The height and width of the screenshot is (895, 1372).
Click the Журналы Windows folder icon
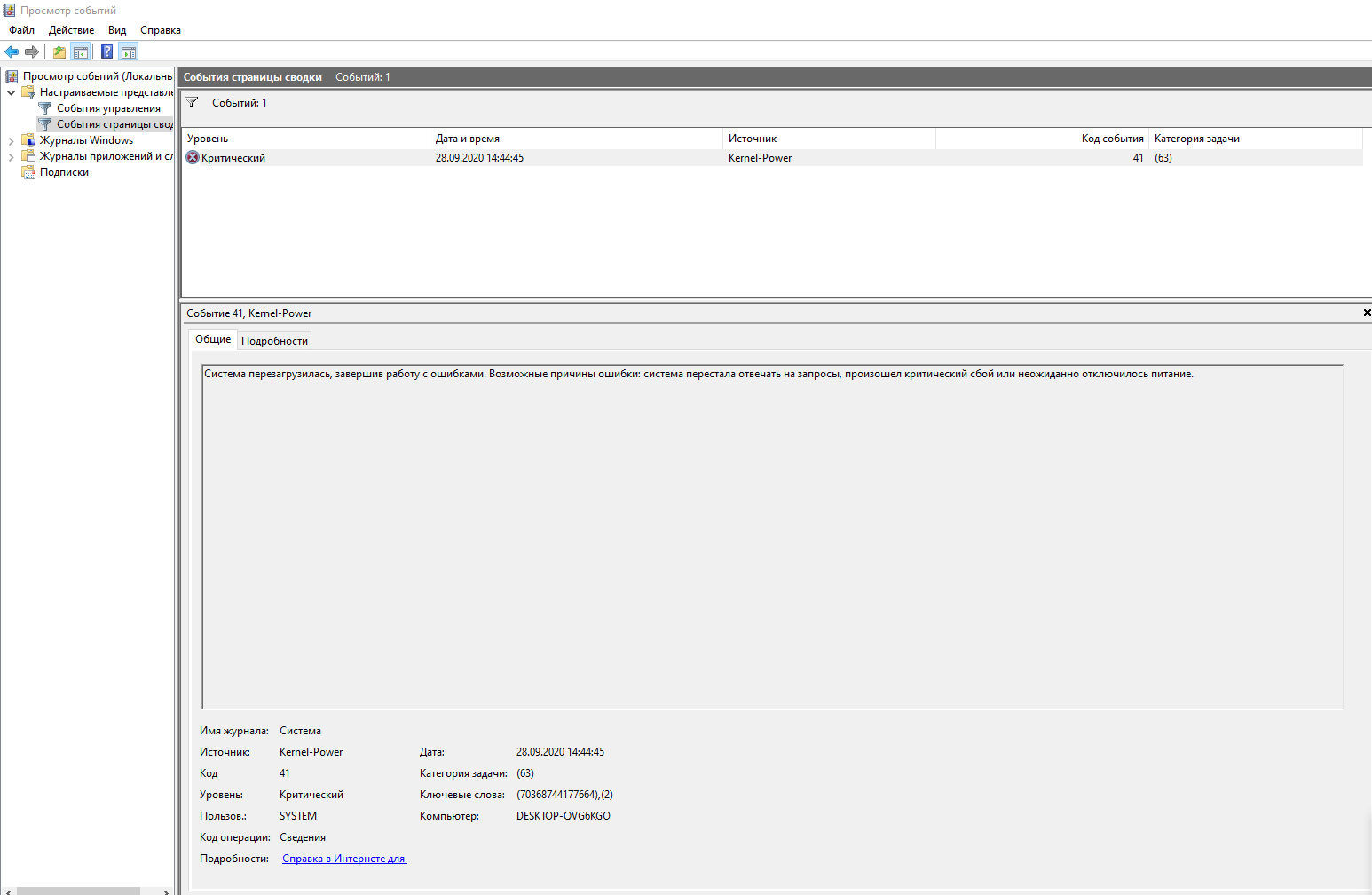pos(28,140)
